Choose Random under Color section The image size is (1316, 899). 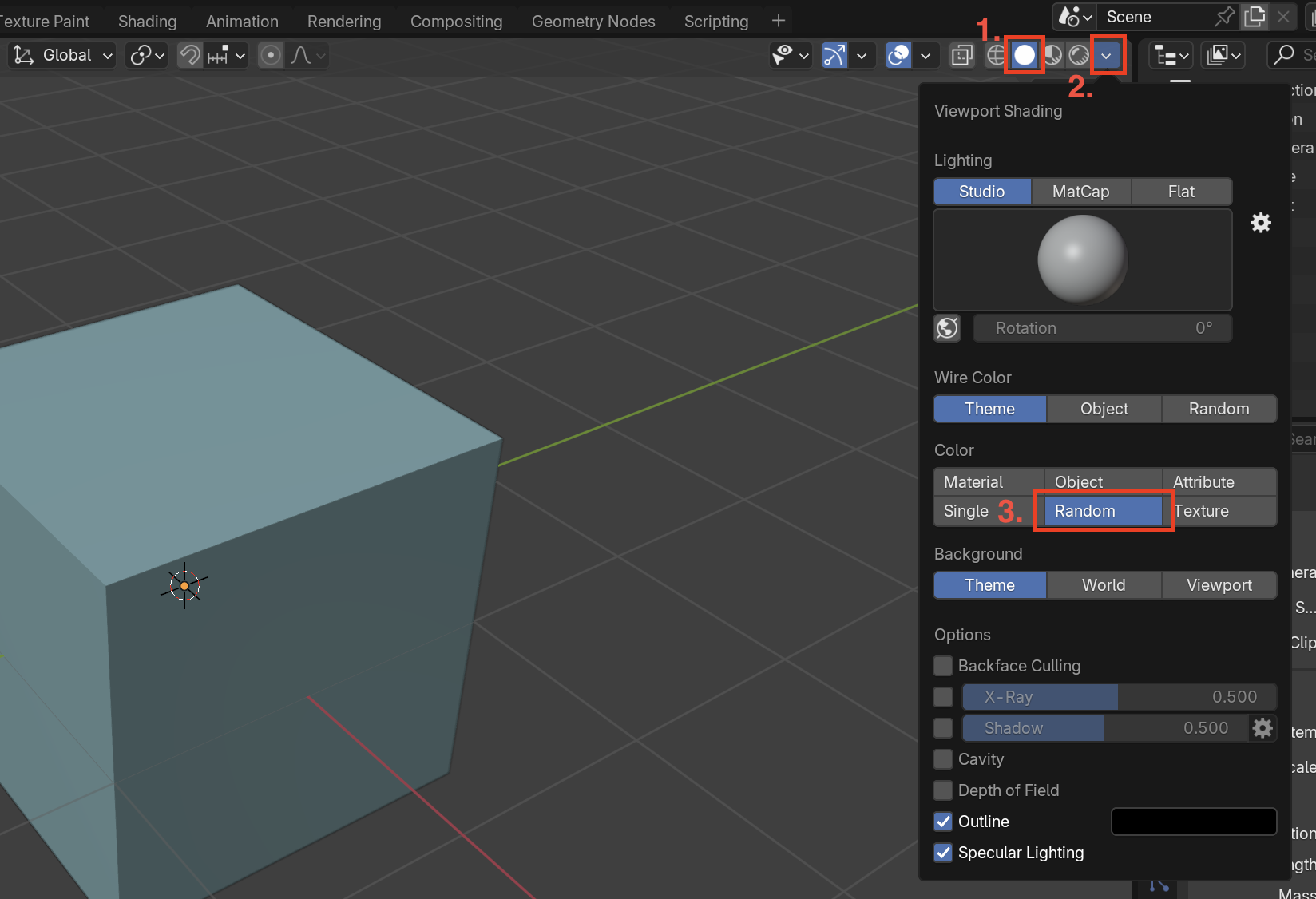1104,511
